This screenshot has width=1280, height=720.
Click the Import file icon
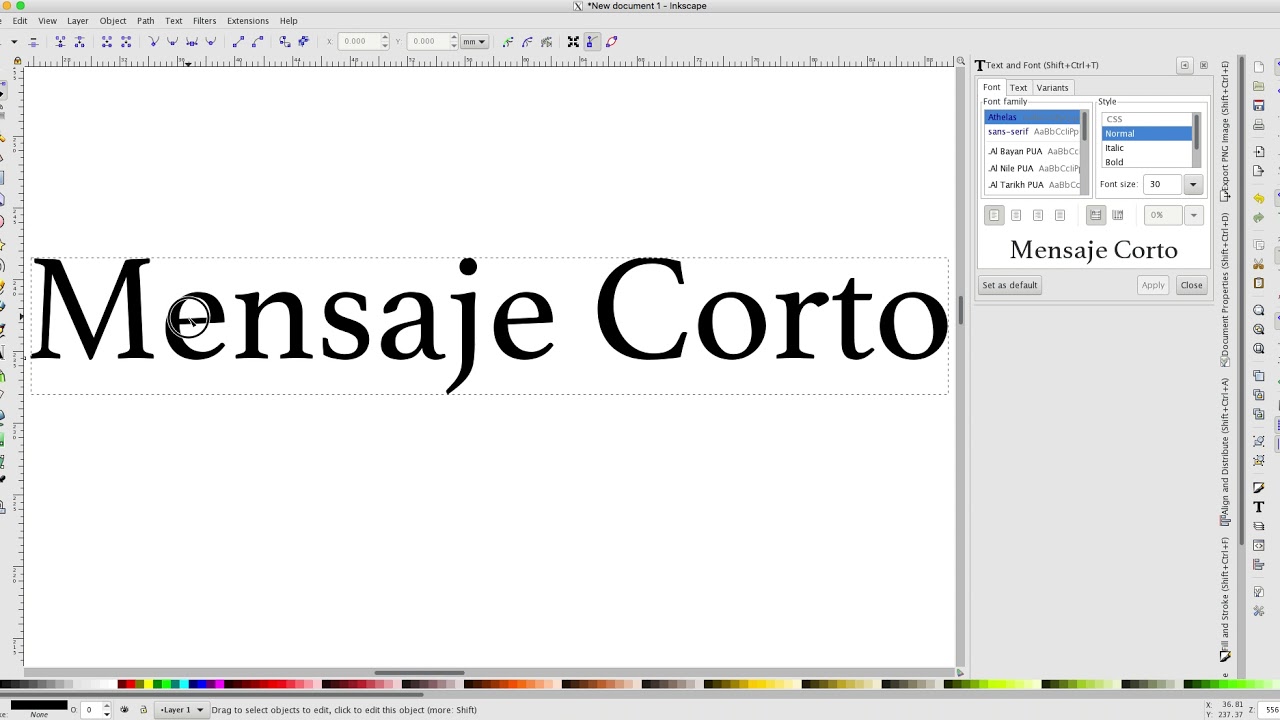(x=1259, y=152)
